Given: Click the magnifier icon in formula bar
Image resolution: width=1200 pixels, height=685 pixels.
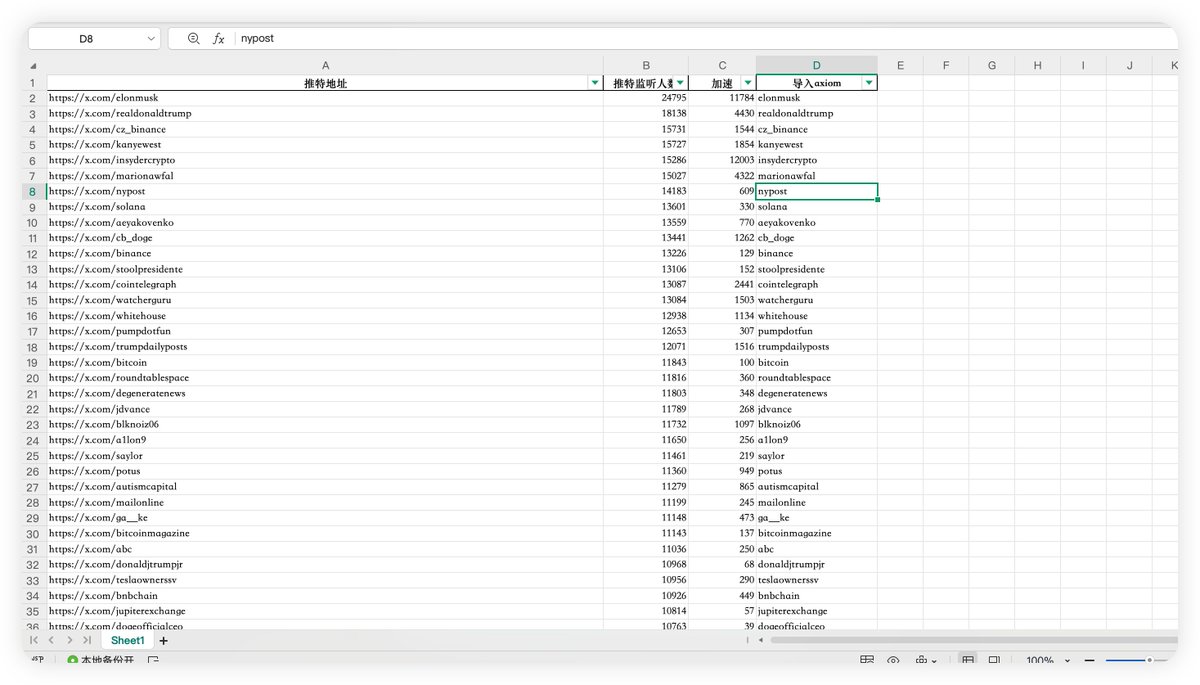Looking at the screenshot, I should tap(194, 38).
